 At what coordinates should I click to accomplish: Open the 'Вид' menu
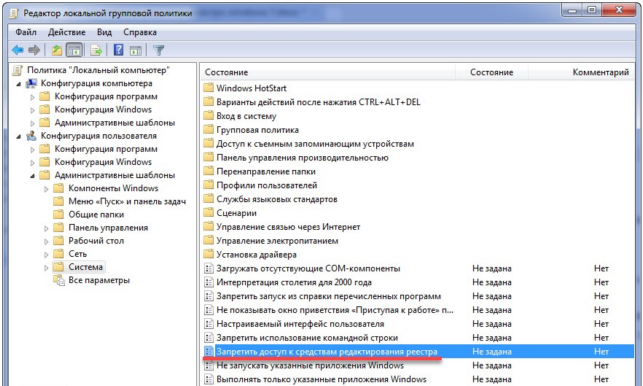coord(104,32)
